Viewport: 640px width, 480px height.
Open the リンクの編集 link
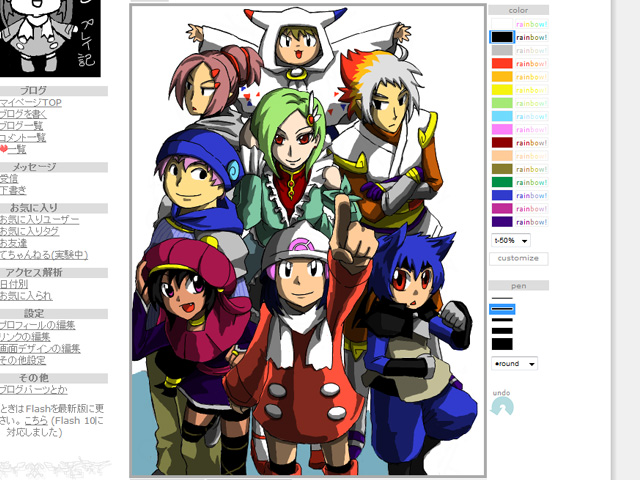(25, 337)
